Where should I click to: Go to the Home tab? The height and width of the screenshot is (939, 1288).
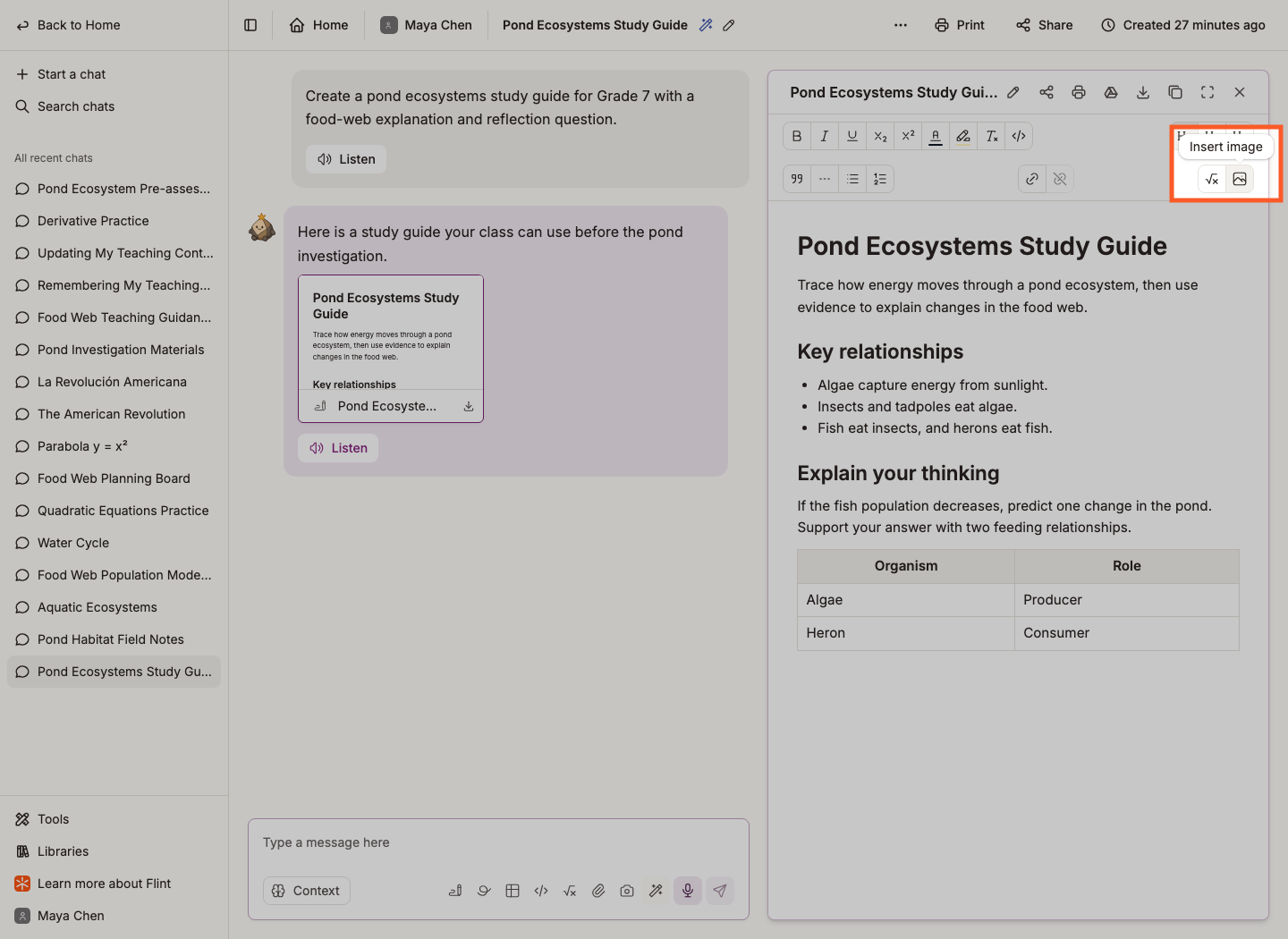pos(319,25)
